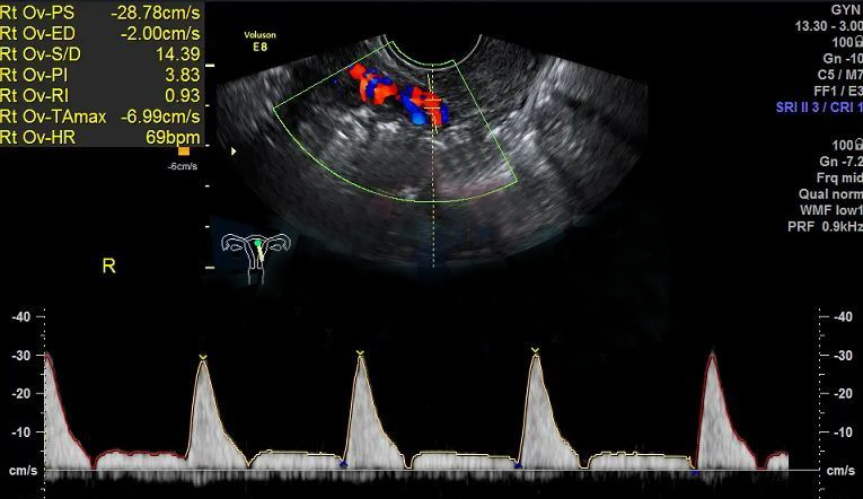Click the WMF low1 filter setting
This screenshot has height=499, width=863.
click(831, 210)
